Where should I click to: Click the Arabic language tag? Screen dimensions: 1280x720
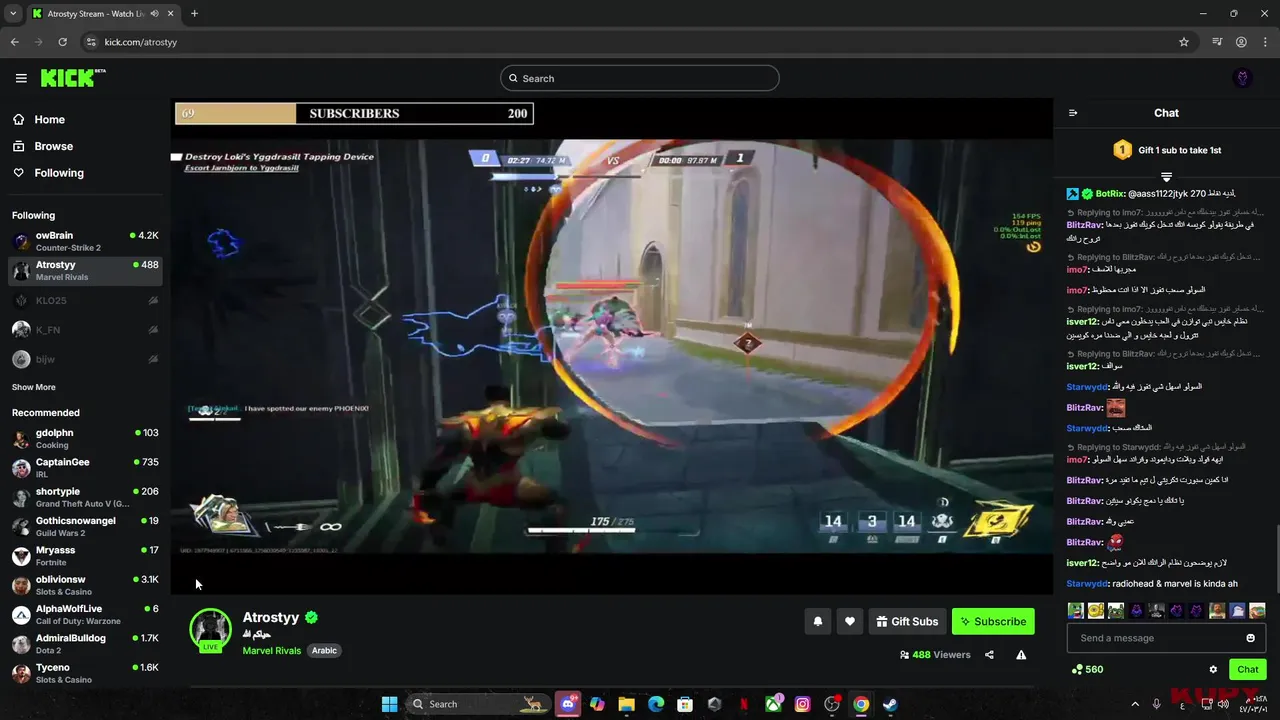(324, 650)
